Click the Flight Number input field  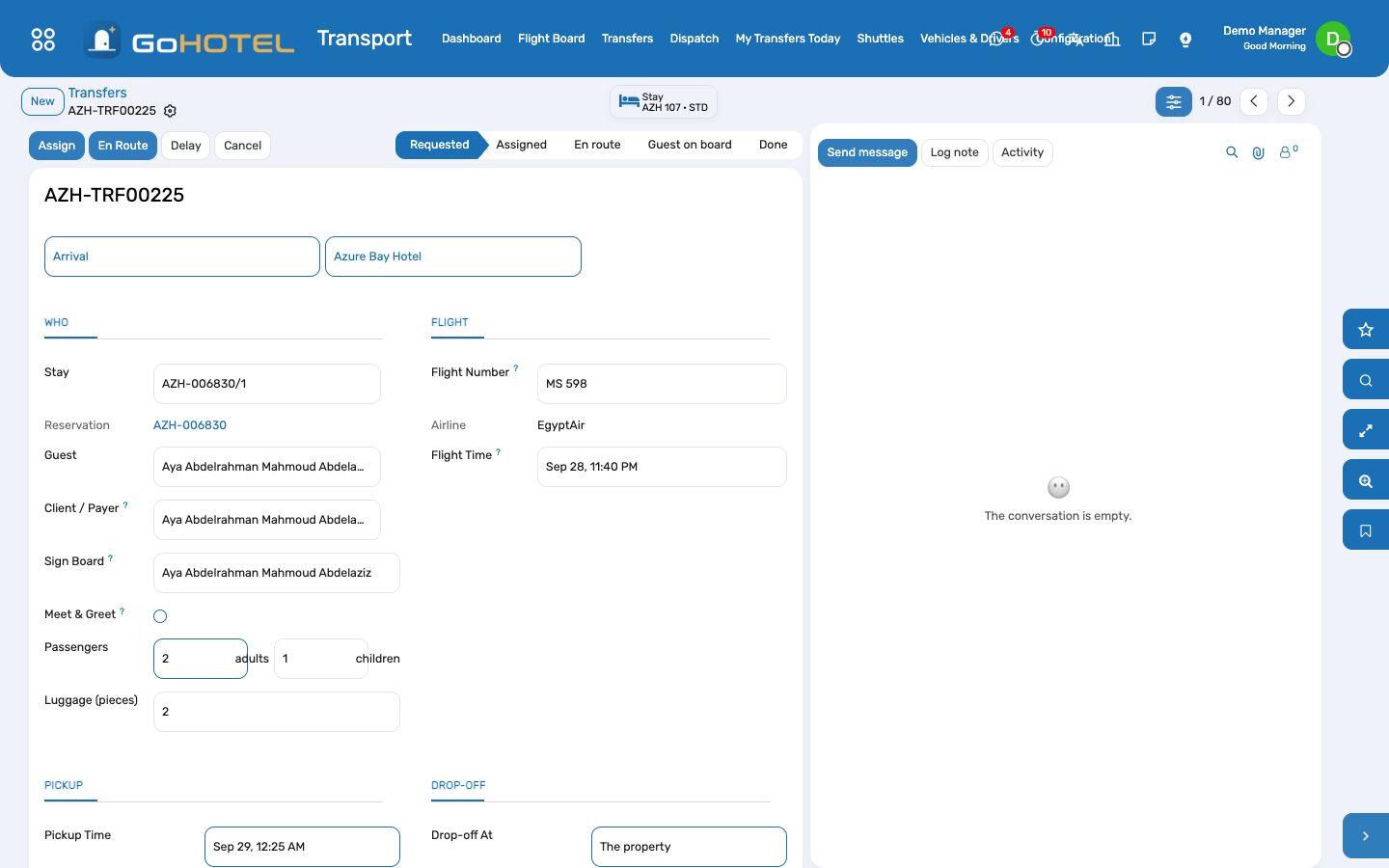point(662,384)
